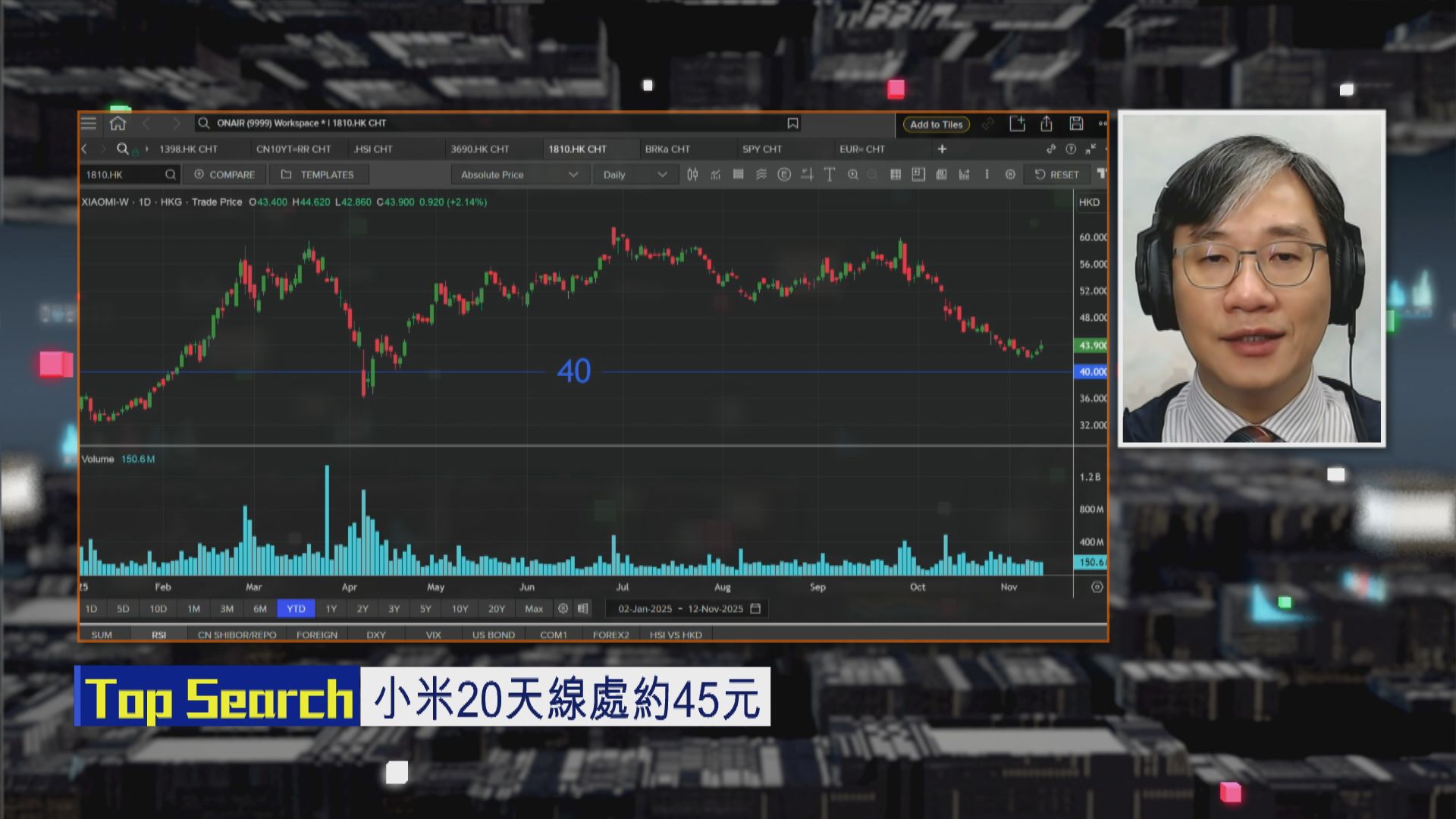Open the share/export icon in the top bar
The width and height of the screenshot is (1456, 819).
(1046, 122)
